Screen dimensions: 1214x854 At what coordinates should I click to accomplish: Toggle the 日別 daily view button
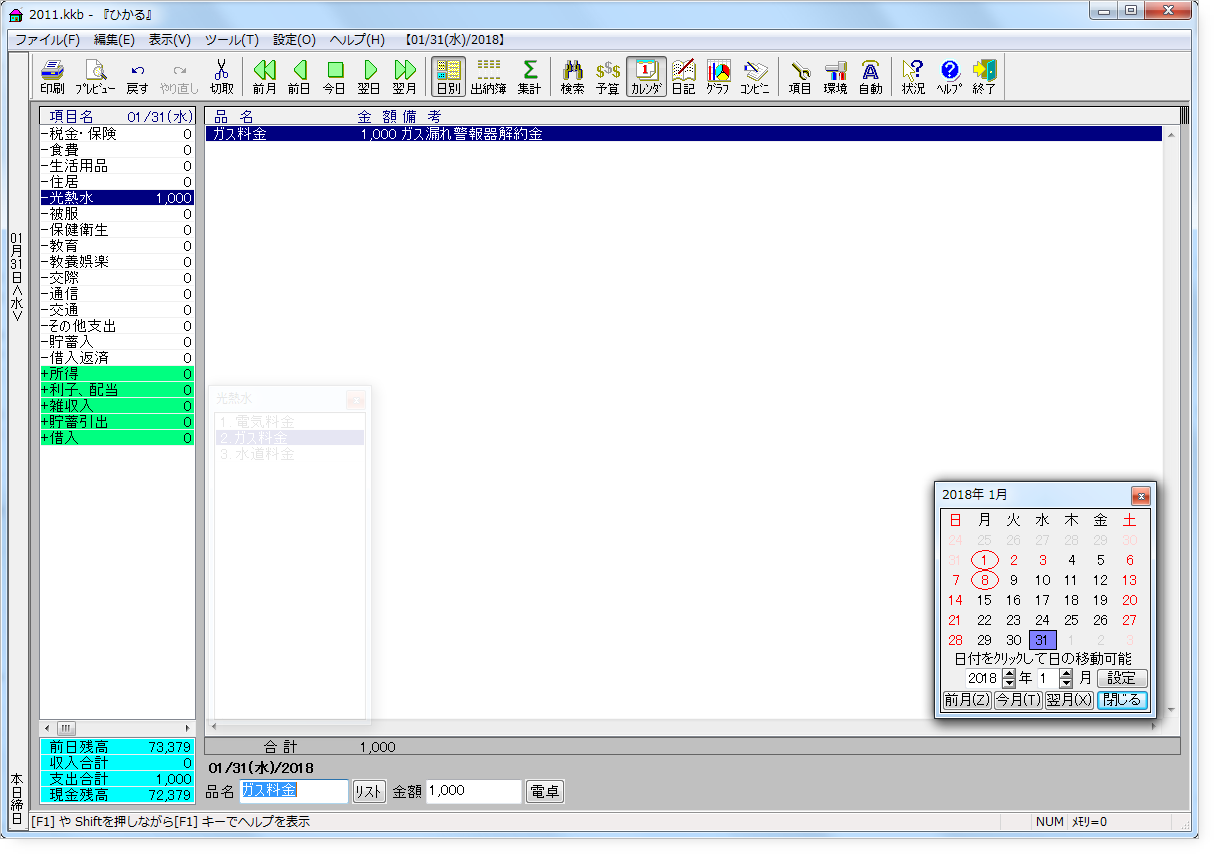[448, 76]
